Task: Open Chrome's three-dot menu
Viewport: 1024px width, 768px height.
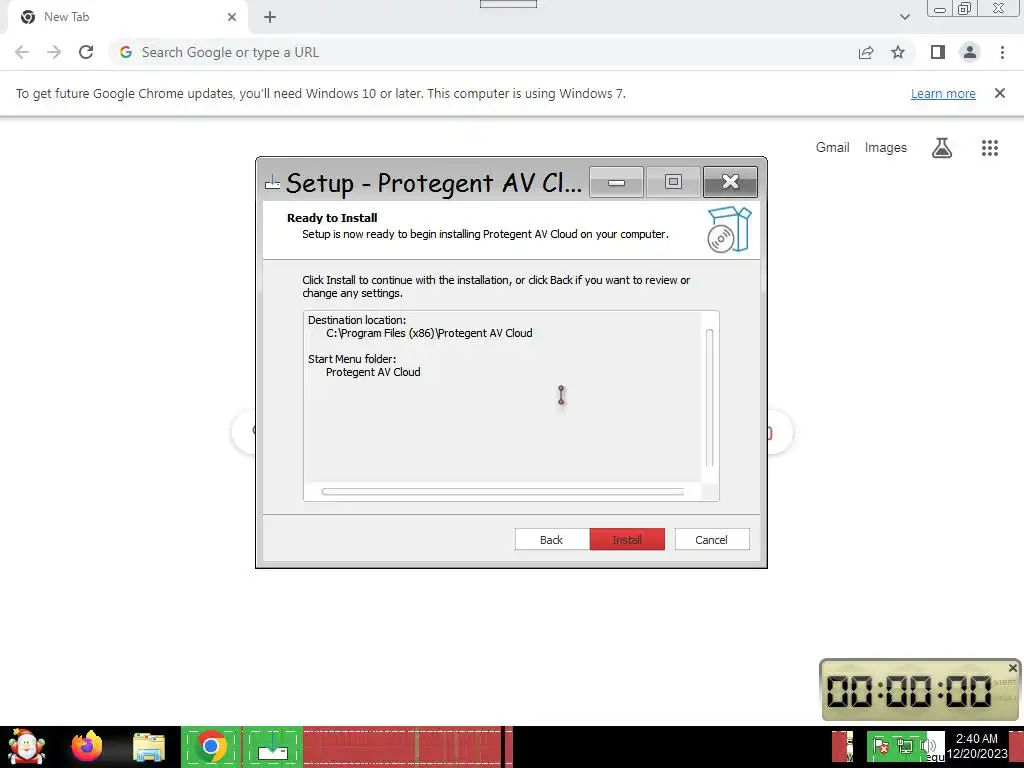Action: 1002,52
